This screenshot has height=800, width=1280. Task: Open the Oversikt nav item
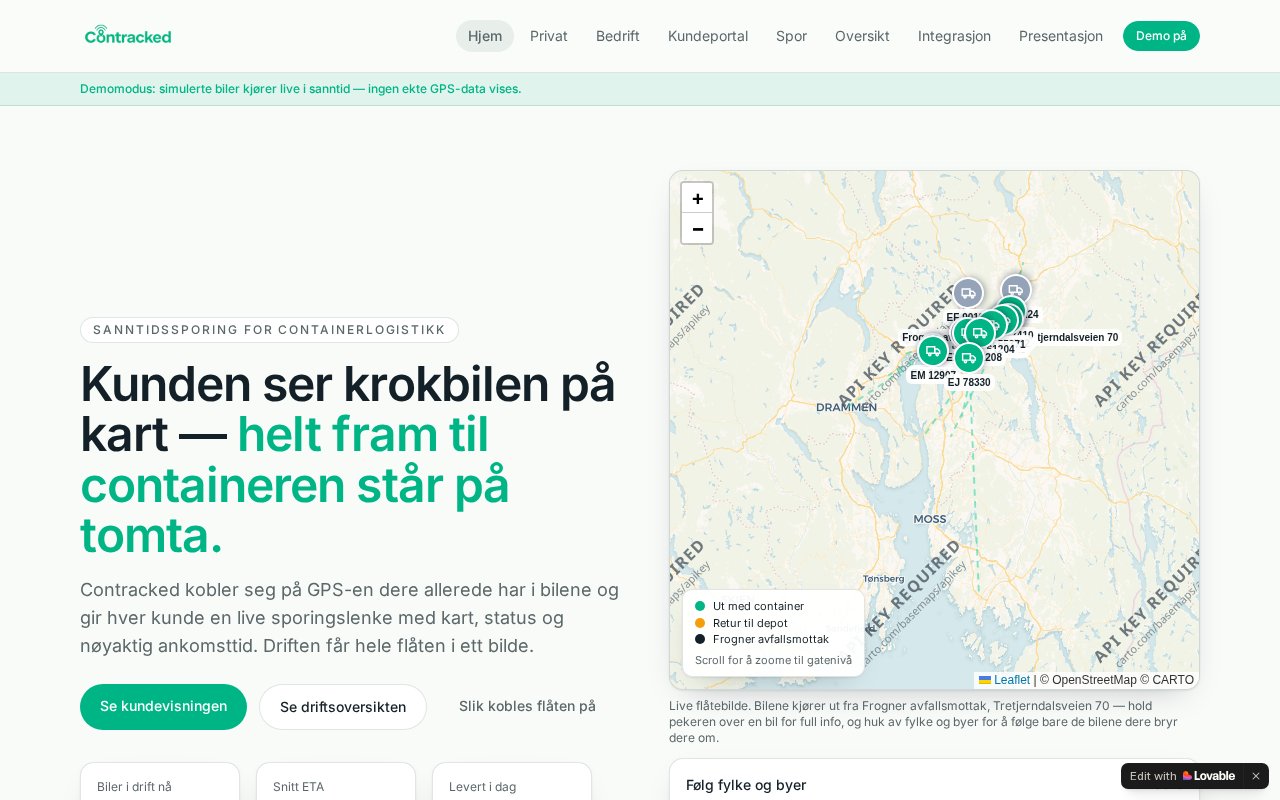coord(862,36)
